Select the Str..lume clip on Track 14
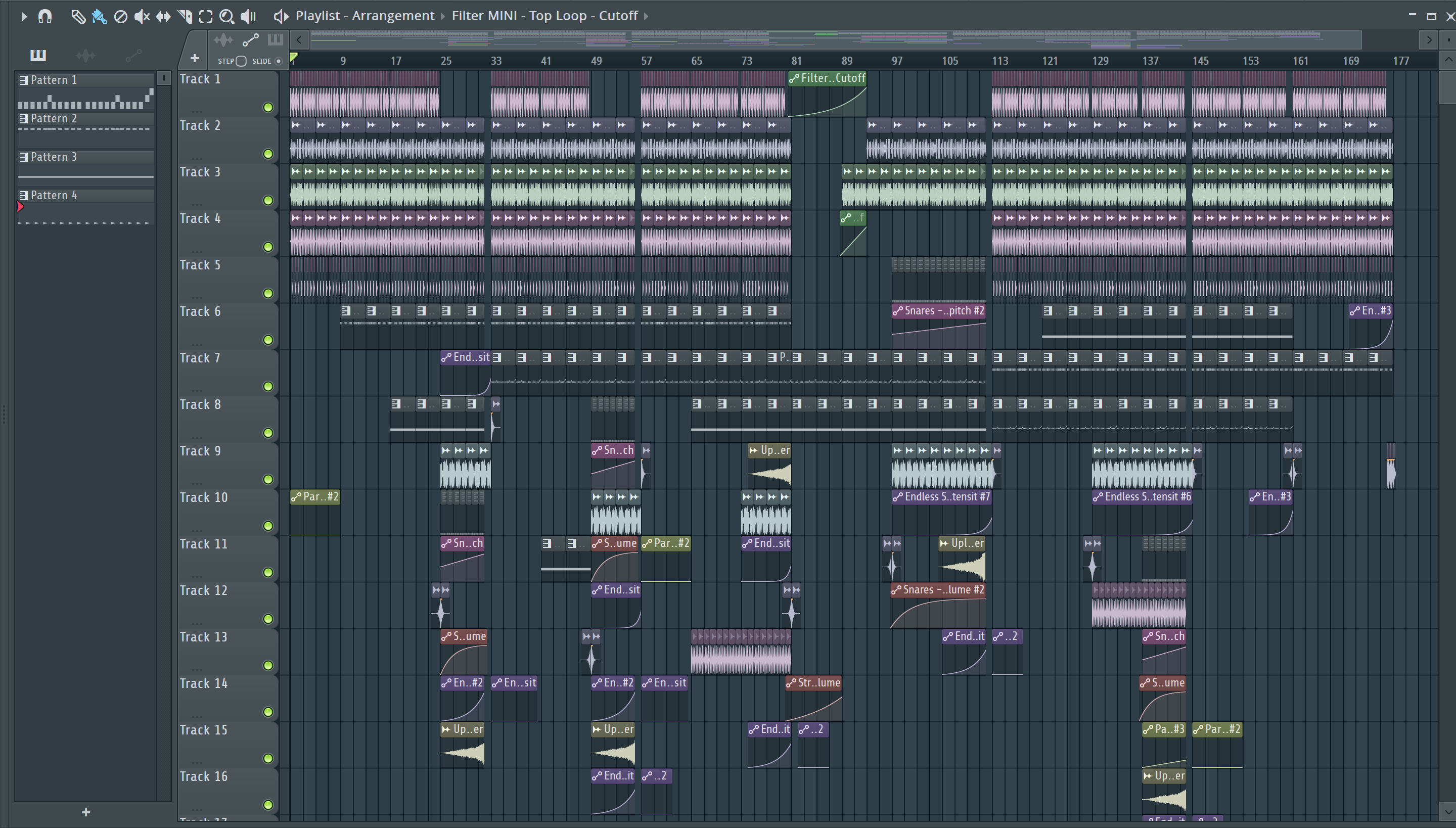This screenshot has width=1456, height=828. pyautogui.click(x=813, y=699)
